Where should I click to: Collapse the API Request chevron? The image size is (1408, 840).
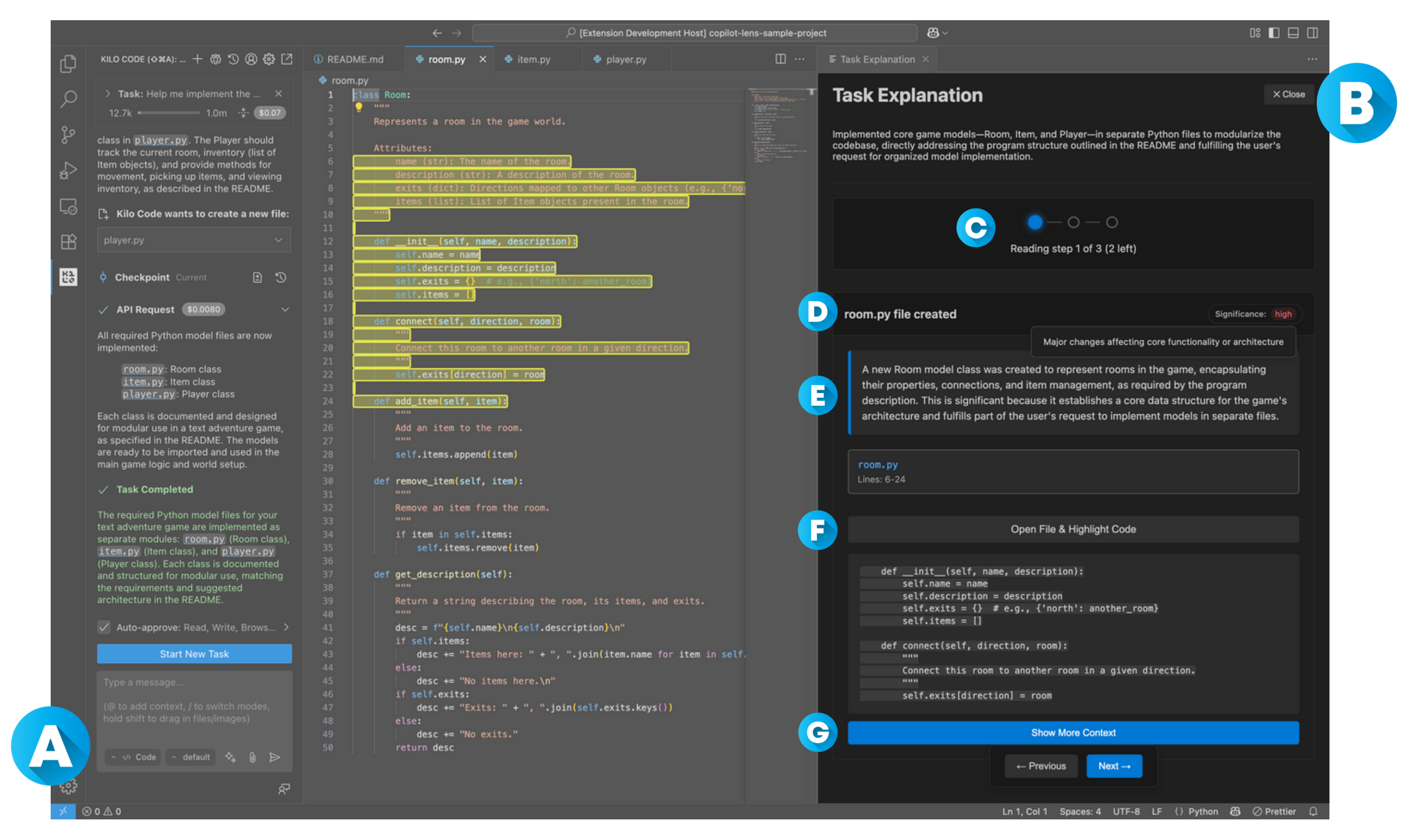coord(285,310)
